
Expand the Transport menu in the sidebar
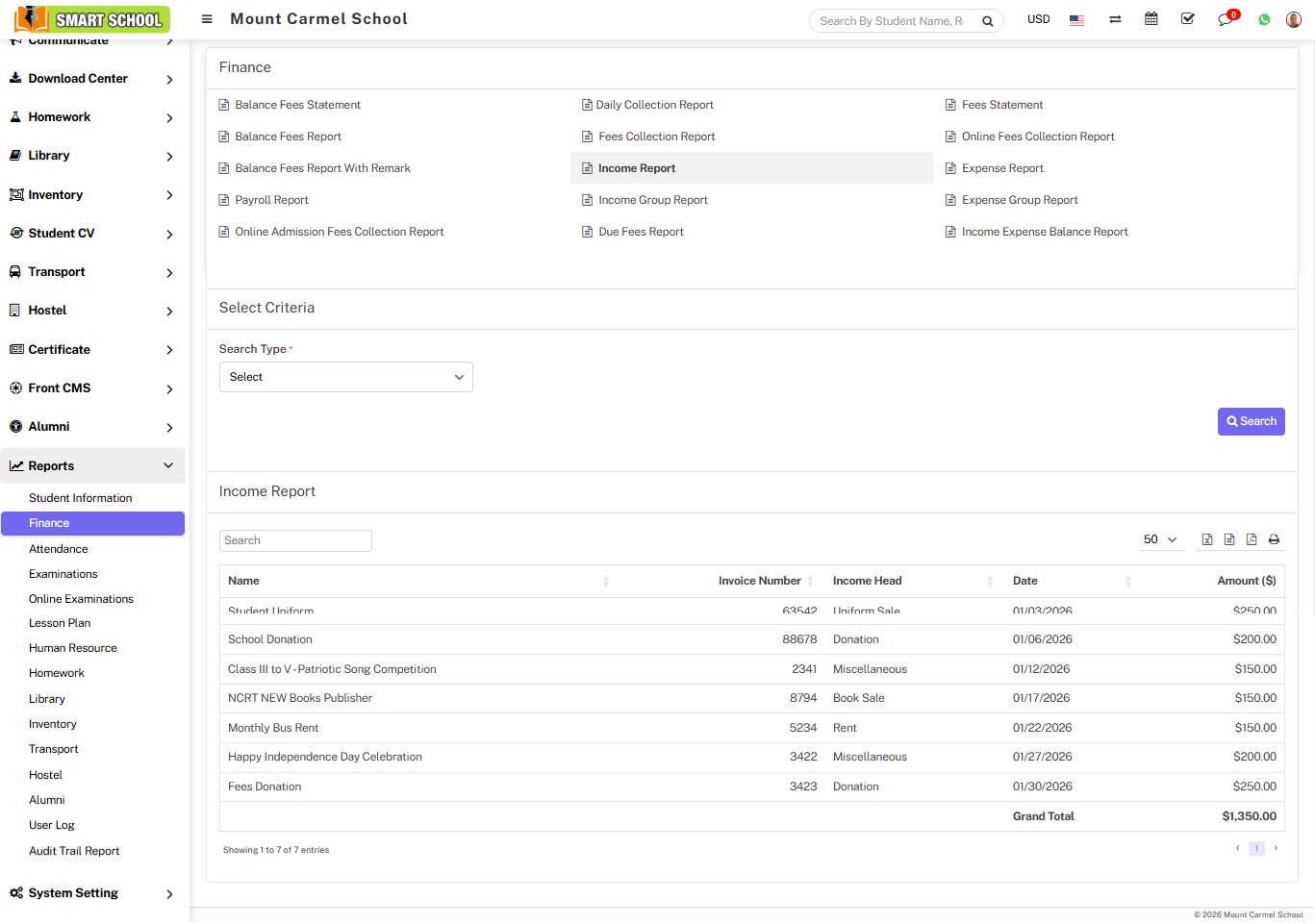(x=92, y=272)
